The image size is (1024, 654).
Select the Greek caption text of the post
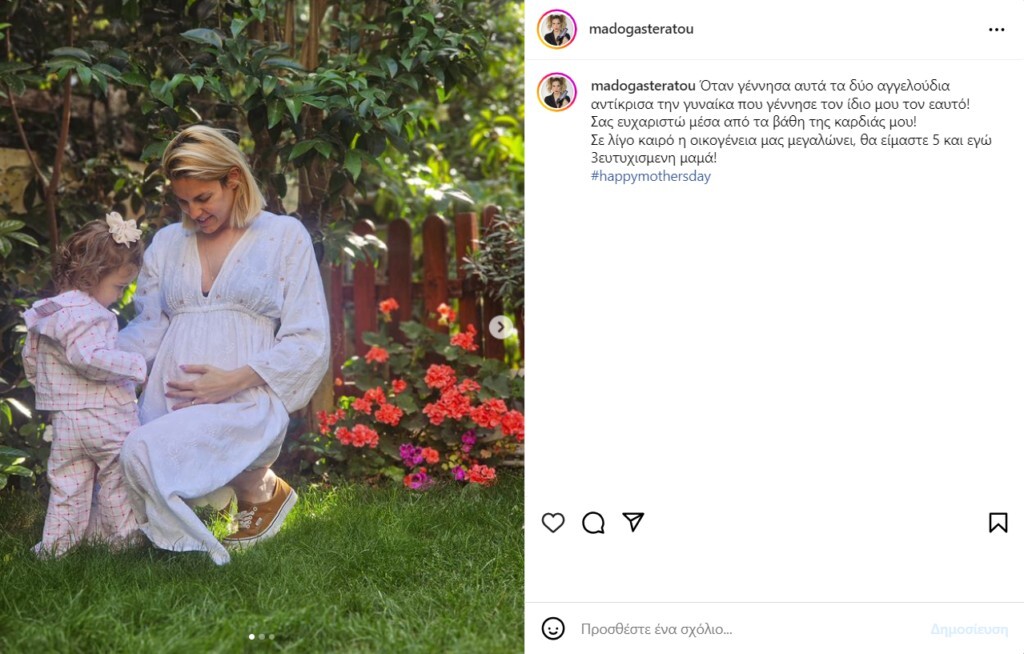click(x=791, y=122)
